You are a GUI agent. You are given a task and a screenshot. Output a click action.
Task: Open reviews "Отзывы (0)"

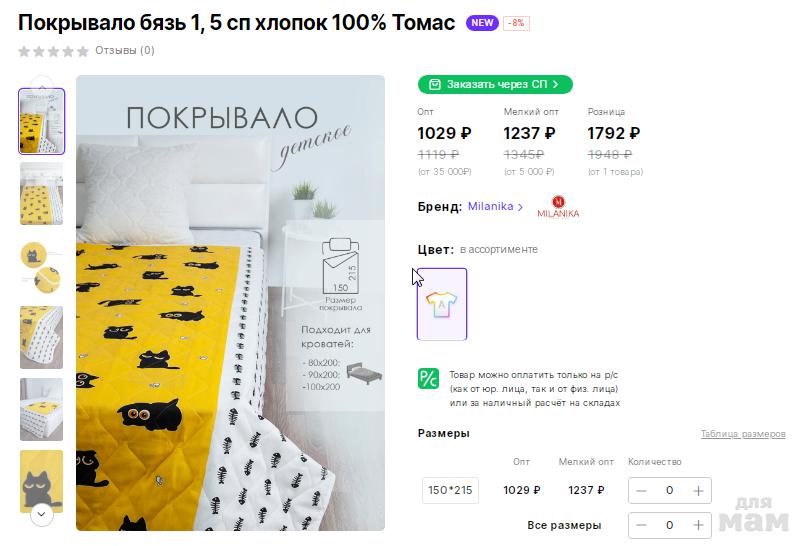coord(125,50)
